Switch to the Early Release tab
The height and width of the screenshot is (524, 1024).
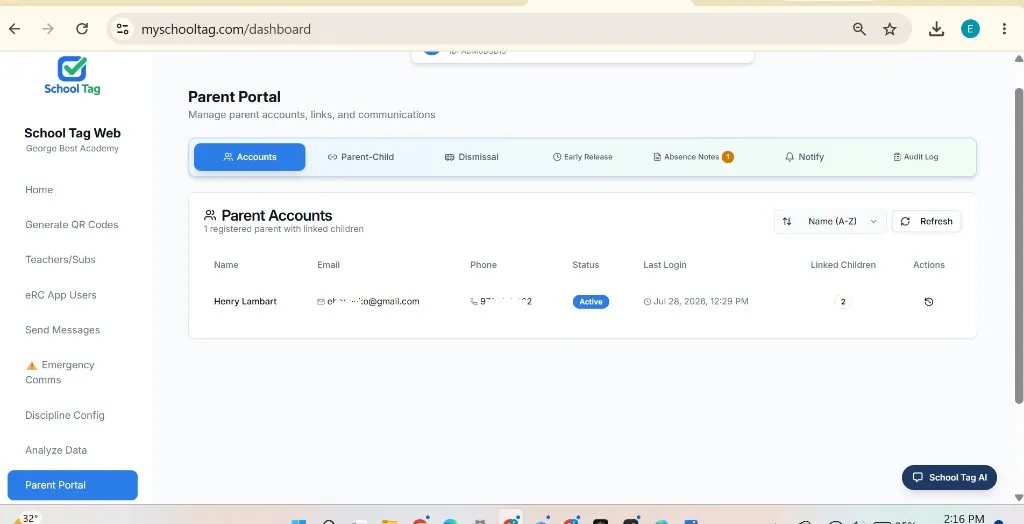[583, 157]
